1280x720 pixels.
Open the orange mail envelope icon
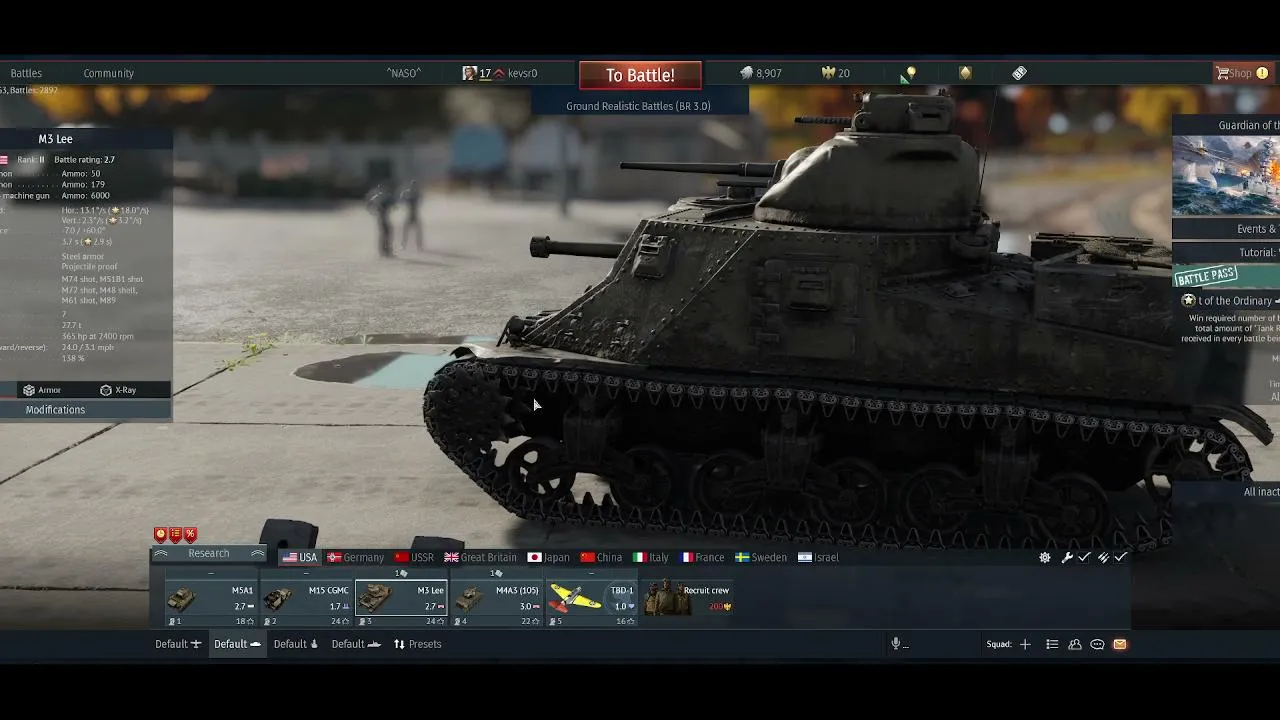(1120, 644)
